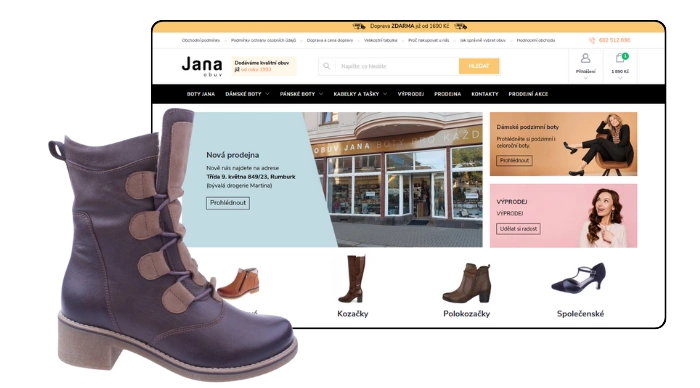Click the Jana obuv logo

(202, 67)
